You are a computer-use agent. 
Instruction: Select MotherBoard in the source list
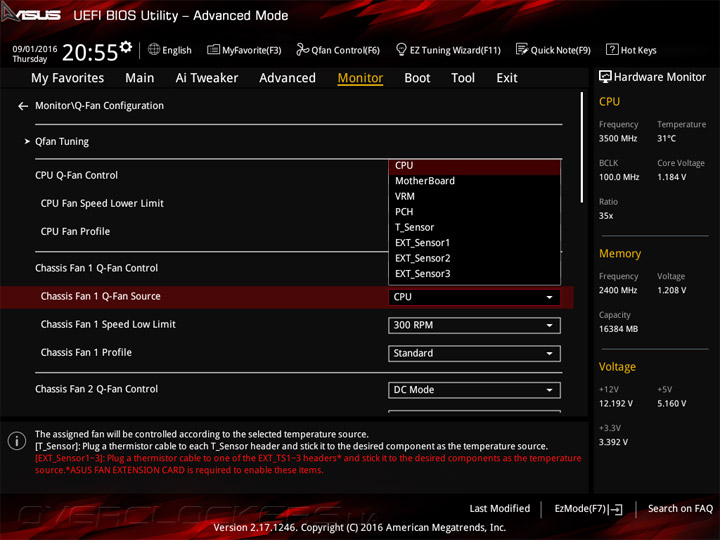point(425,181)
